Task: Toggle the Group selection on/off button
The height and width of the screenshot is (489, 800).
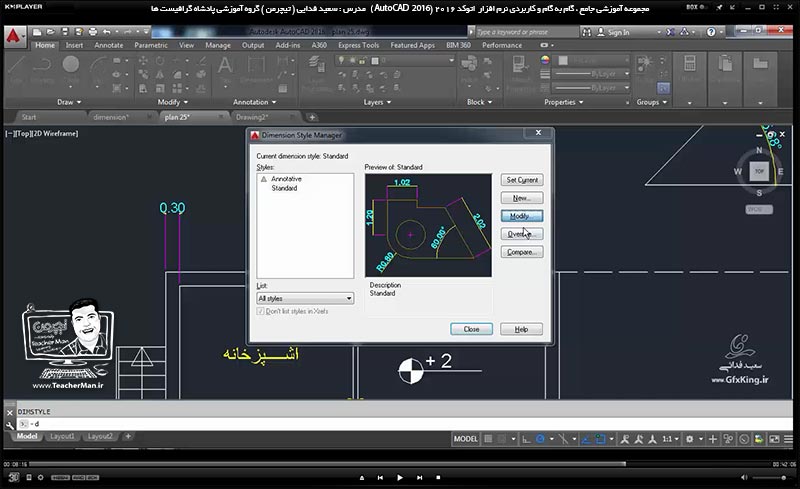Action: click(663, 88)
